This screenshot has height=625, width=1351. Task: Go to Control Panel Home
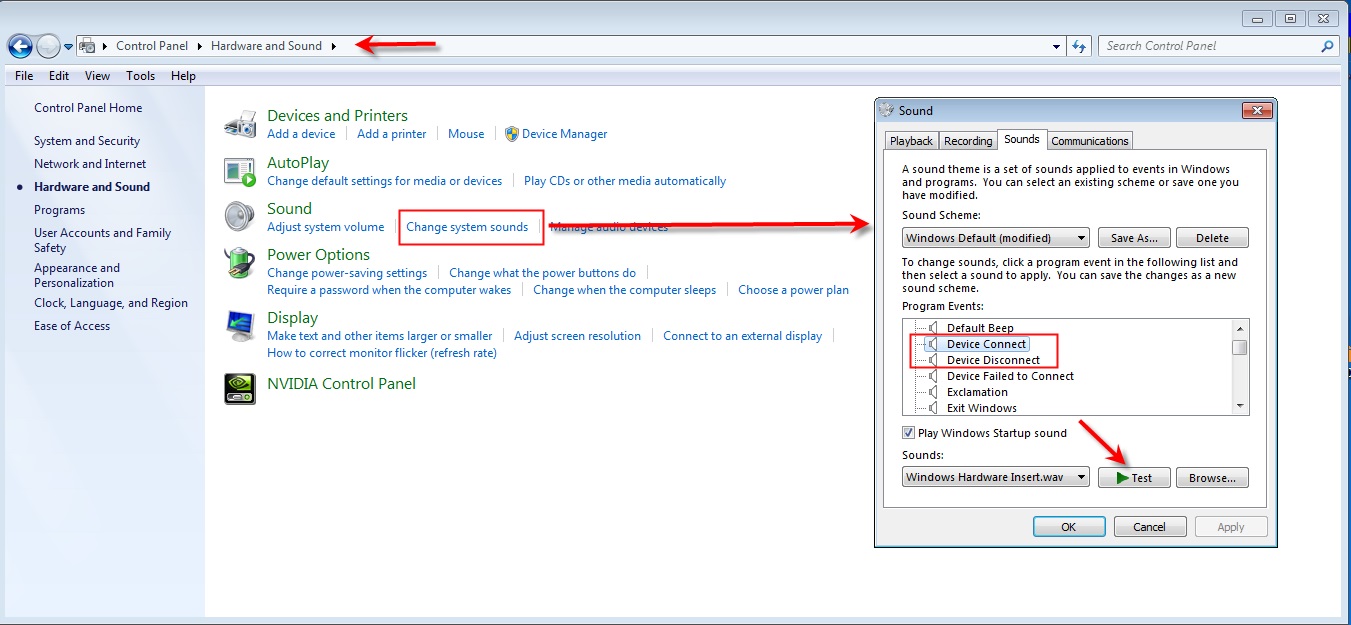point(88,108)
